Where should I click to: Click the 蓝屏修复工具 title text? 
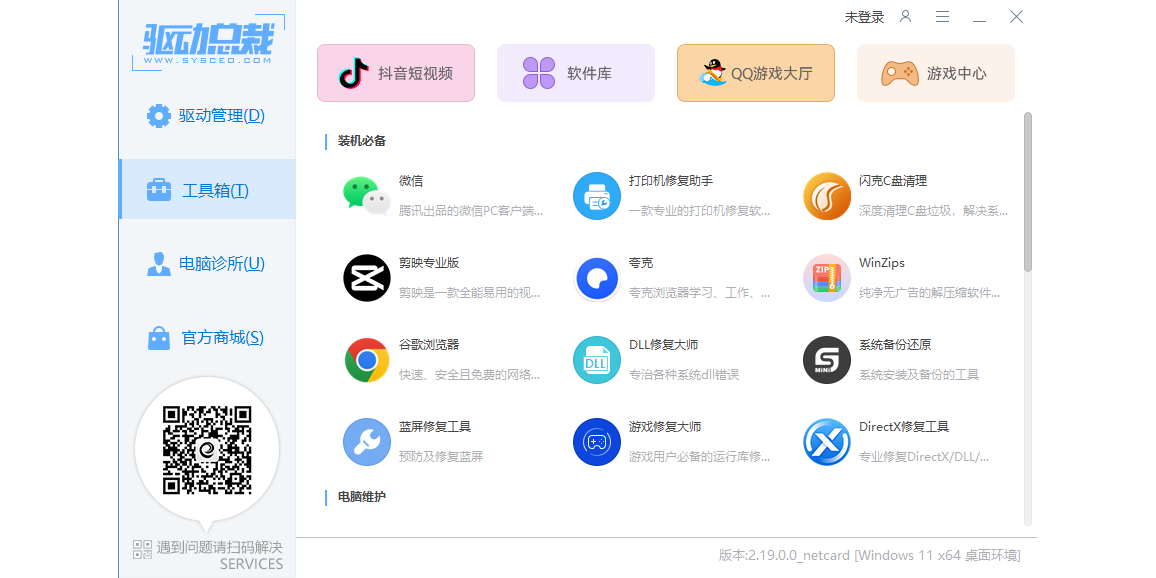click(x=435, y=426)
